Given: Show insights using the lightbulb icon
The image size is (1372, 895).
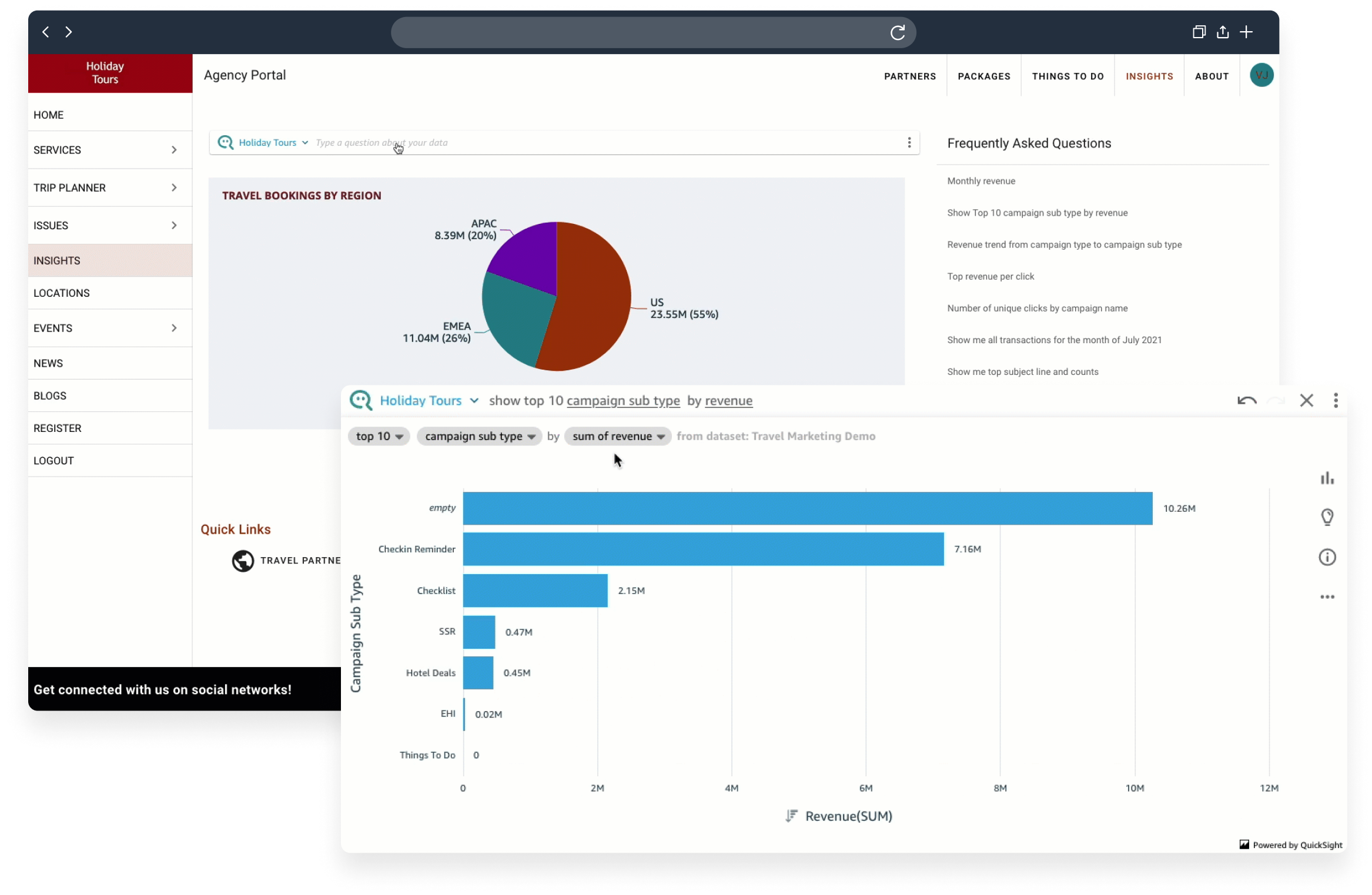Looking at the screenshot, I should (x=1327, y=517).
